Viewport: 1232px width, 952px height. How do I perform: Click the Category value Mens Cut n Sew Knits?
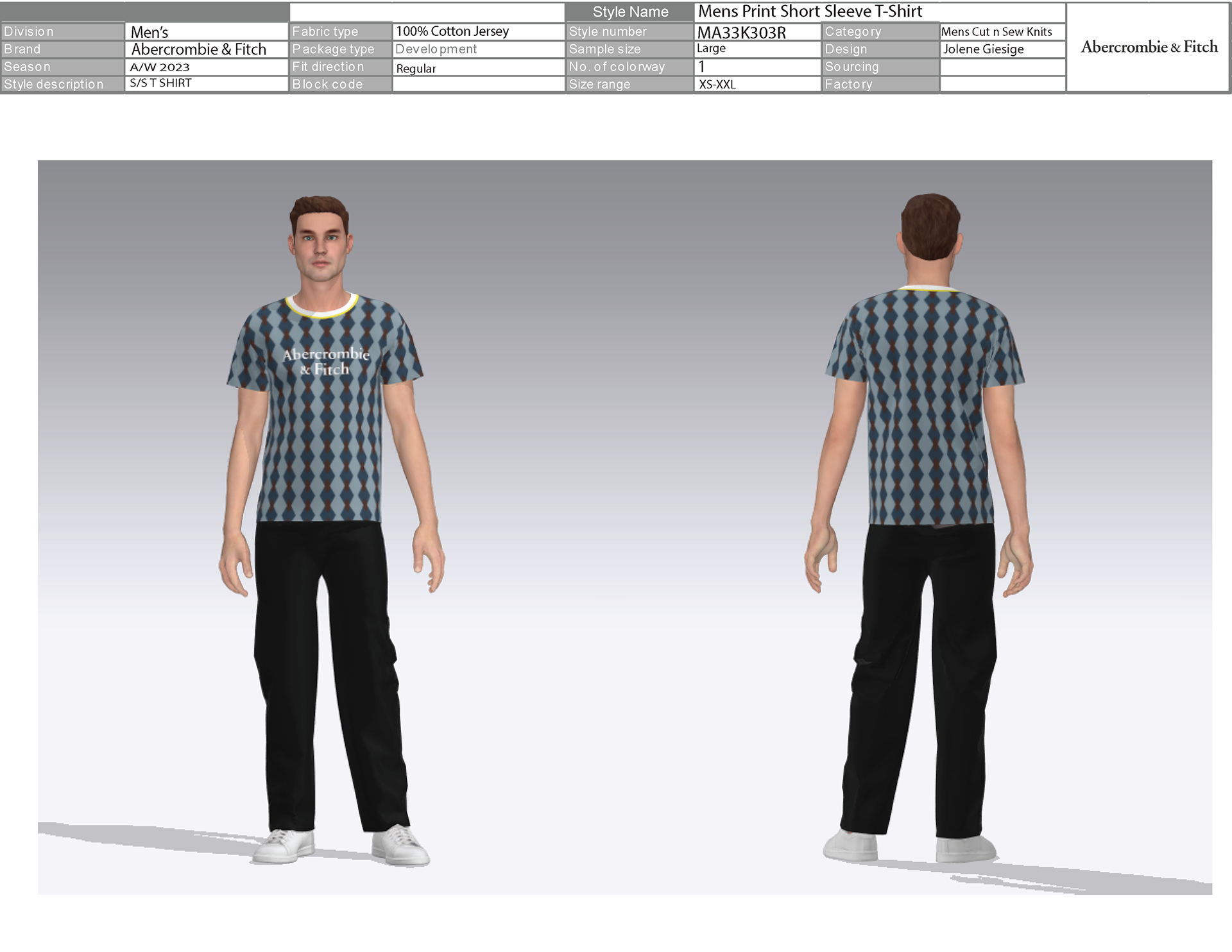coord(996,31)
